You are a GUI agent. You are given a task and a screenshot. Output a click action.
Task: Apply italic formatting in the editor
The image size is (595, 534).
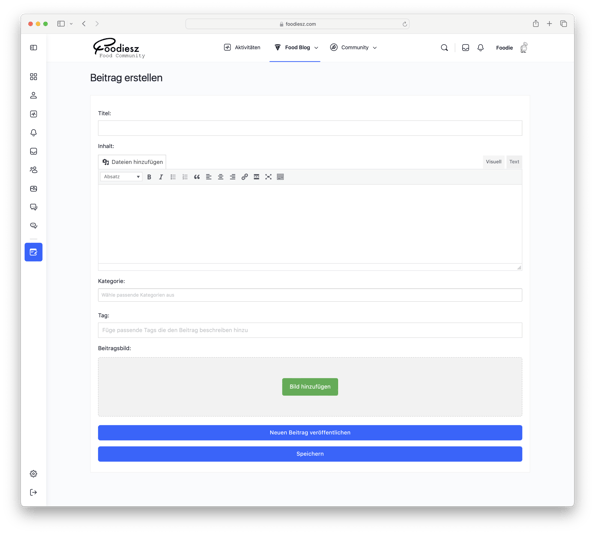point(161,177)
